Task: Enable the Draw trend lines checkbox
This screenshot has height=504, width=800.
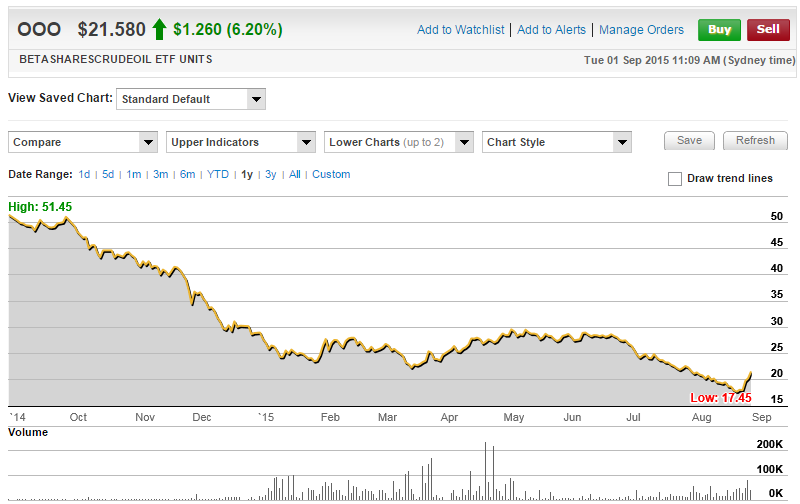Action: click(x=675, y=179)
